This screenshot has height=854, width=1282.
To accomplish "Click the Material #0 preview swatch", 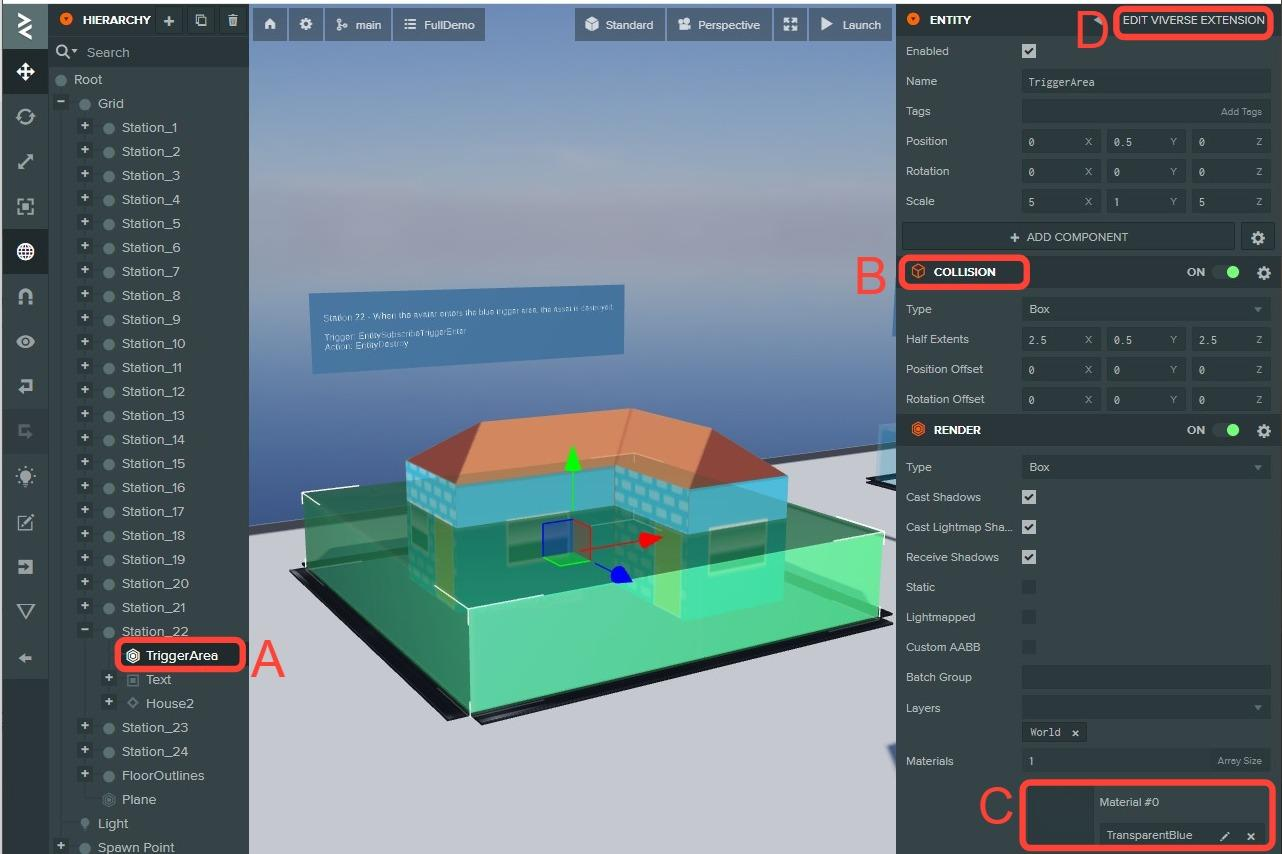I will [1059, 815].
